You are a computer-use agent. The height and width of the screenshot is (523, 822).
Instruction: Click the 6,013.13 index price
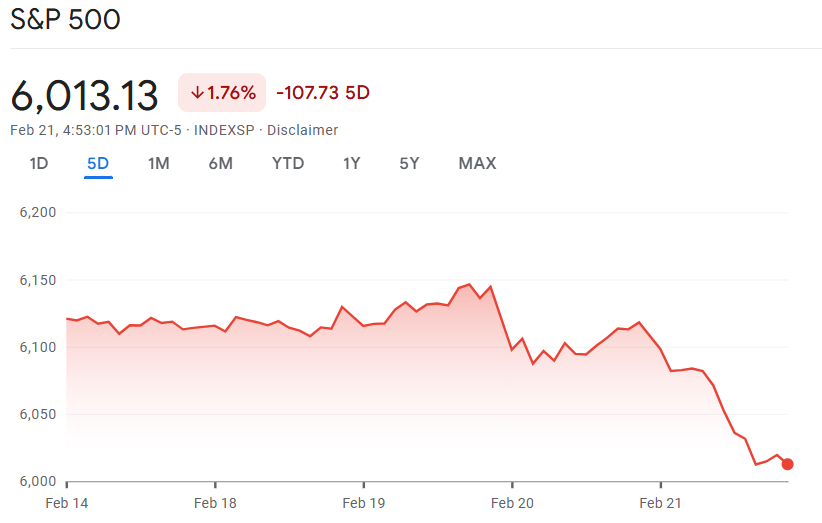85,95
